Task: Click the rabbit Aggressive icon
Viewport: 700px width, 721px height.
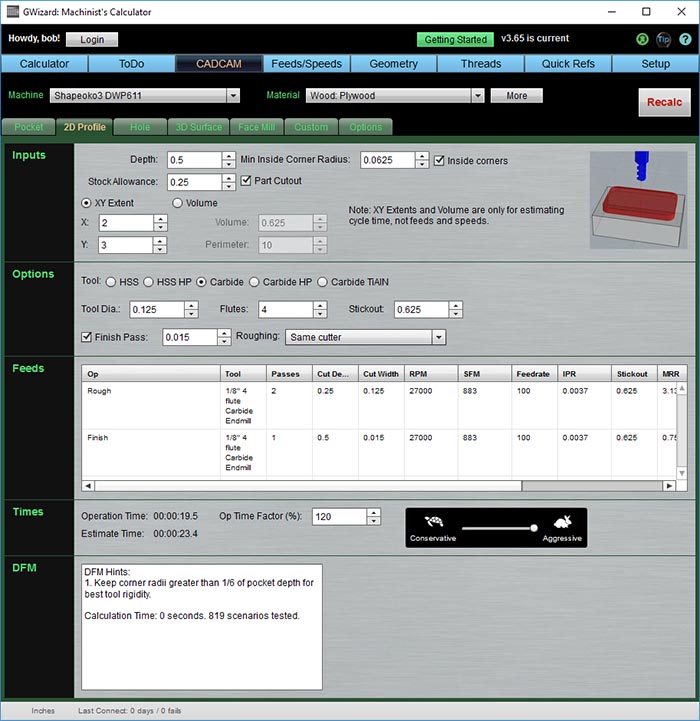Action: pos(562,522)
